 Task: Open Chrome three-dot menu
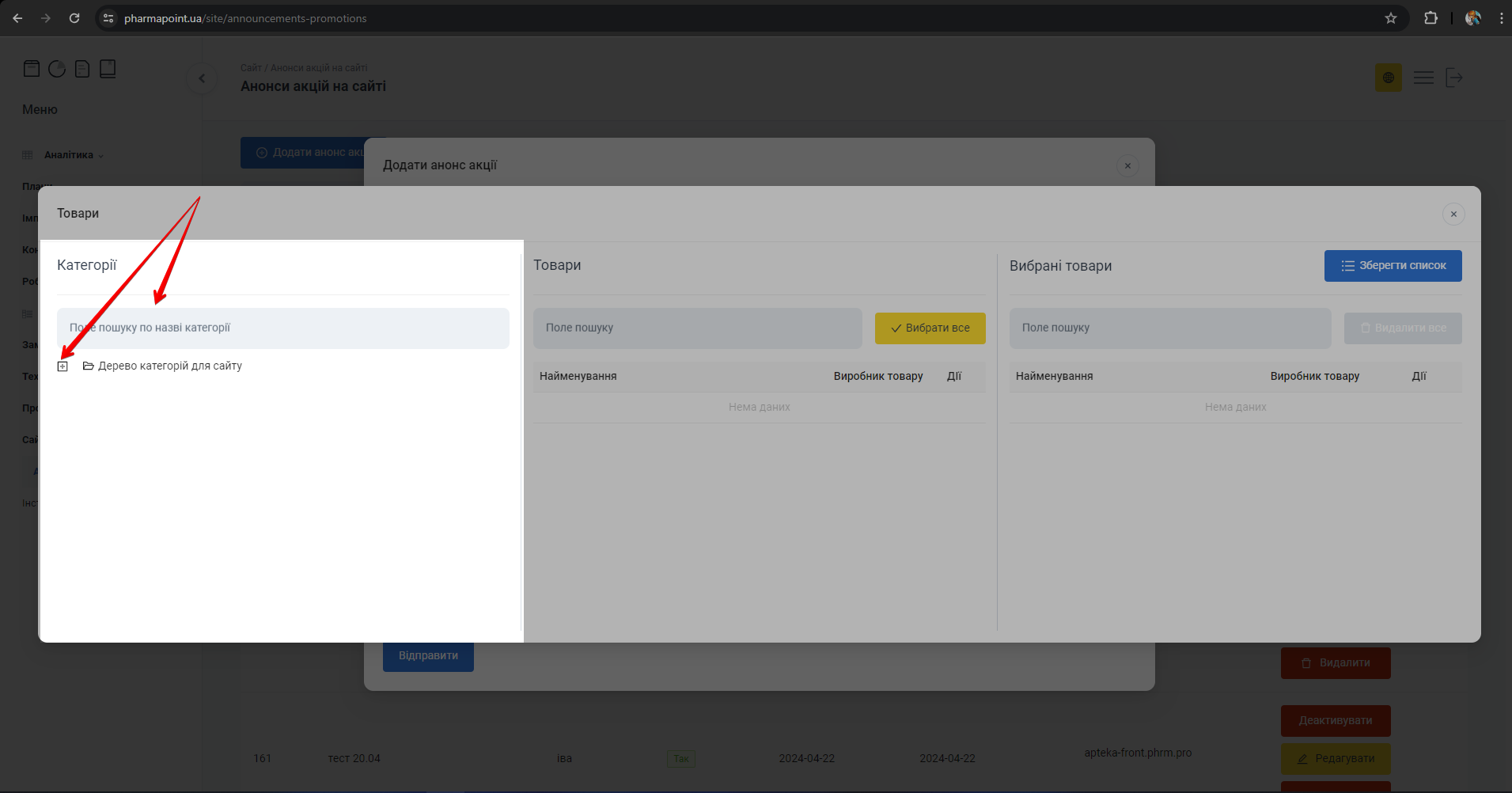[1501, 18]
